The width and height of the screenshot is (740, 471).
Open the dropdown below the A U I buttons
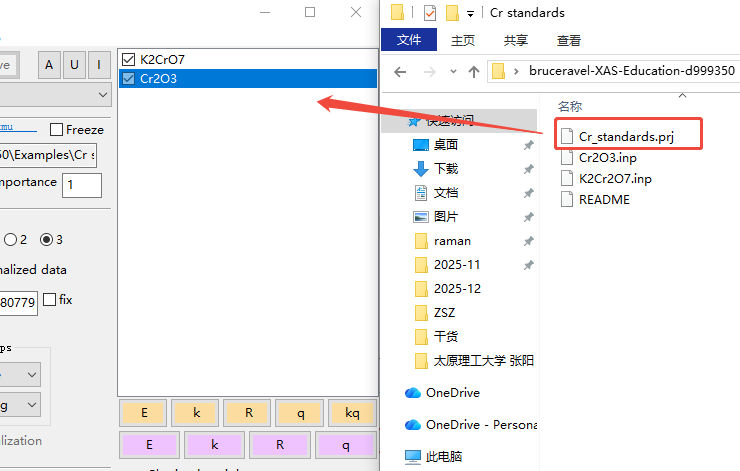coord(103,95)
